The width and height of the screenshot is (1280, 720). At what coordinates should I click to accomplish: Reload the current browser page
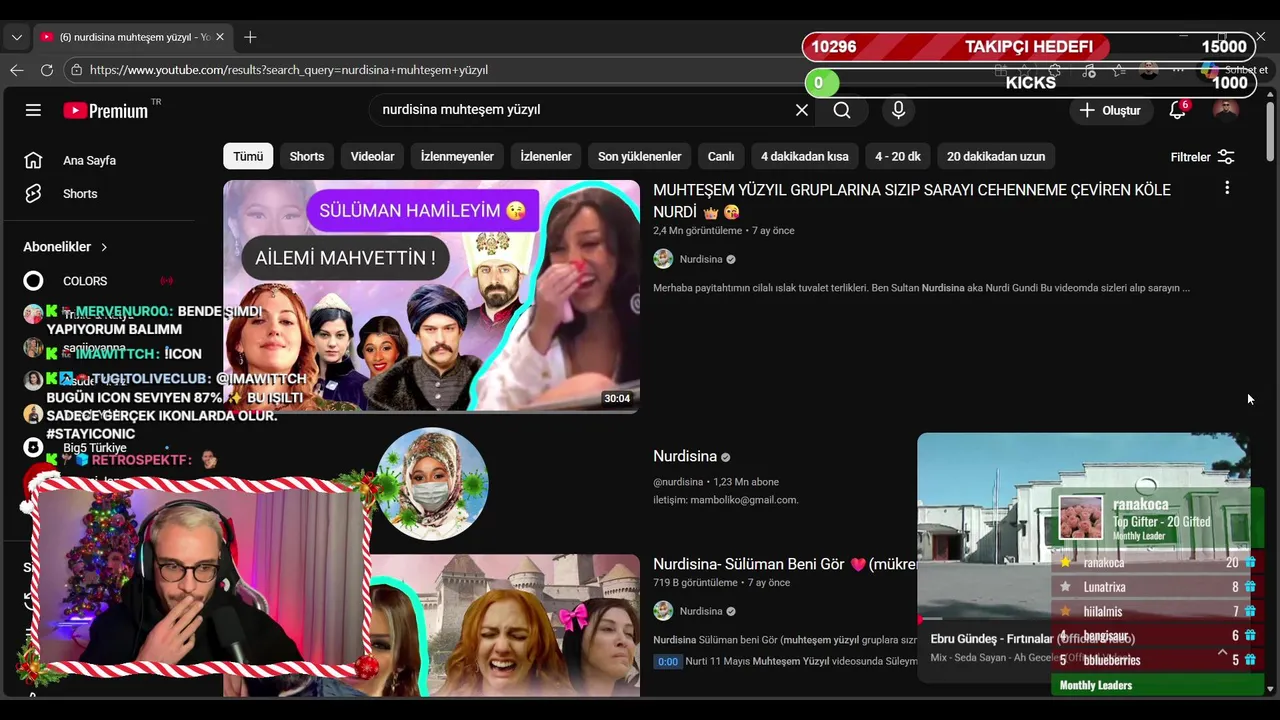[46, 70]
